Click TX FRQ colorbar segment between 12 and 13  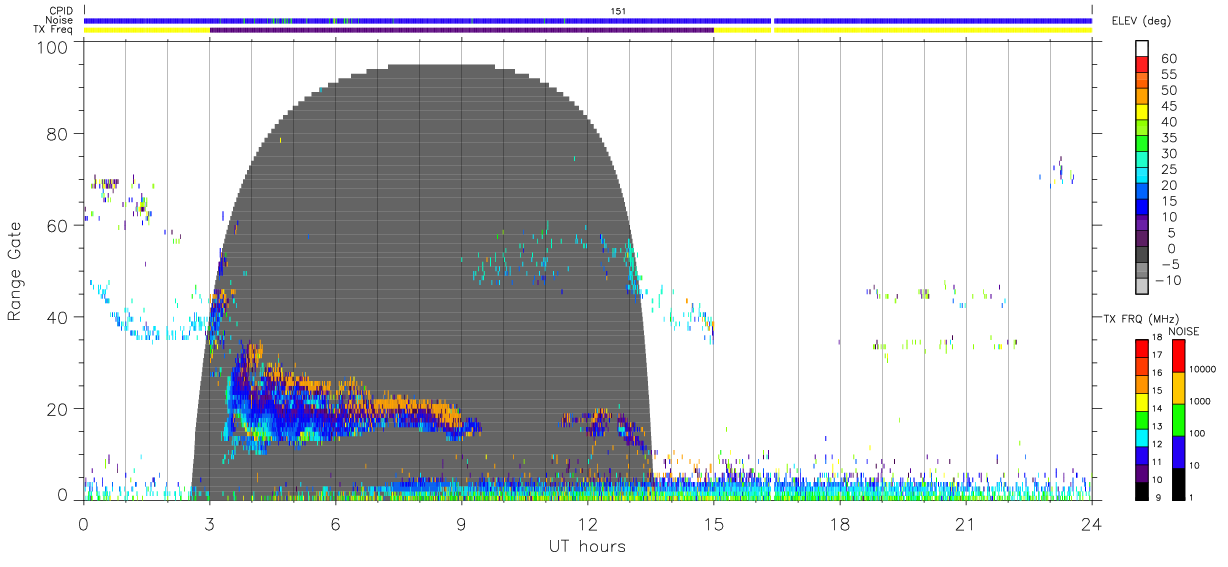pyautogui.click(x=1141, y=436)
